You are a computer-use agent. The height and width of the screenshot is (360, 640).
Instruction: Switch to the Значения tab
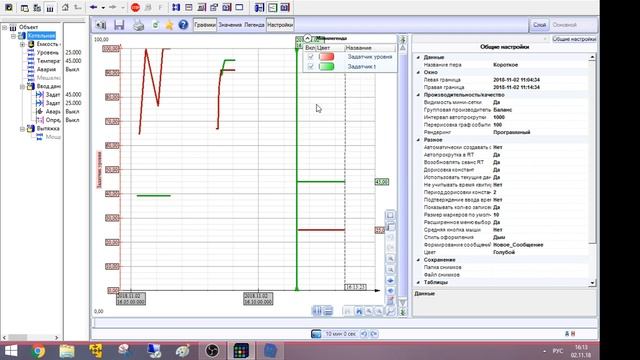(x=230, y=25)
